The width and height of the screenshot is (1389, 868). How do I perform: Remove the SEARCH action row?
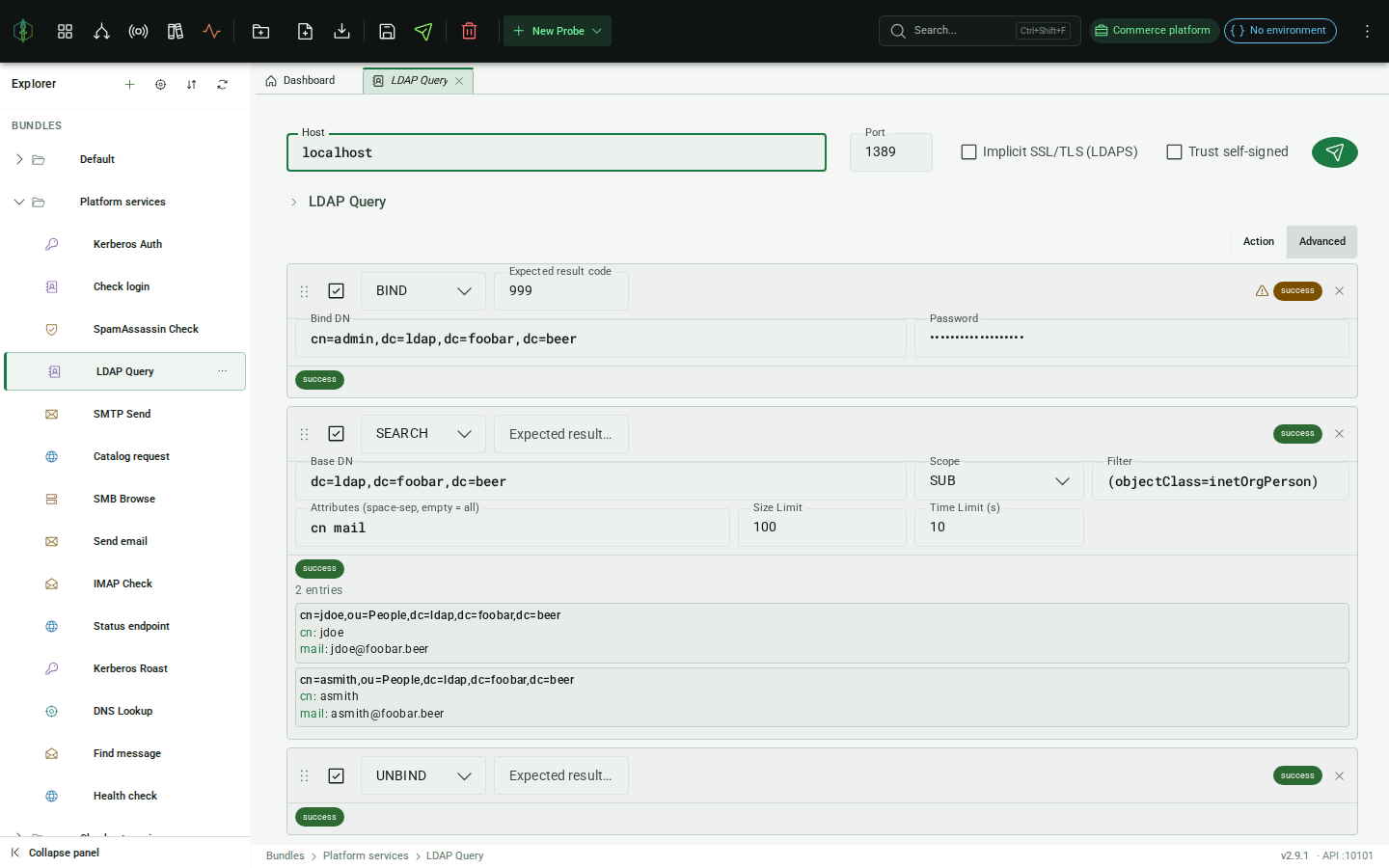[1339, 433]
